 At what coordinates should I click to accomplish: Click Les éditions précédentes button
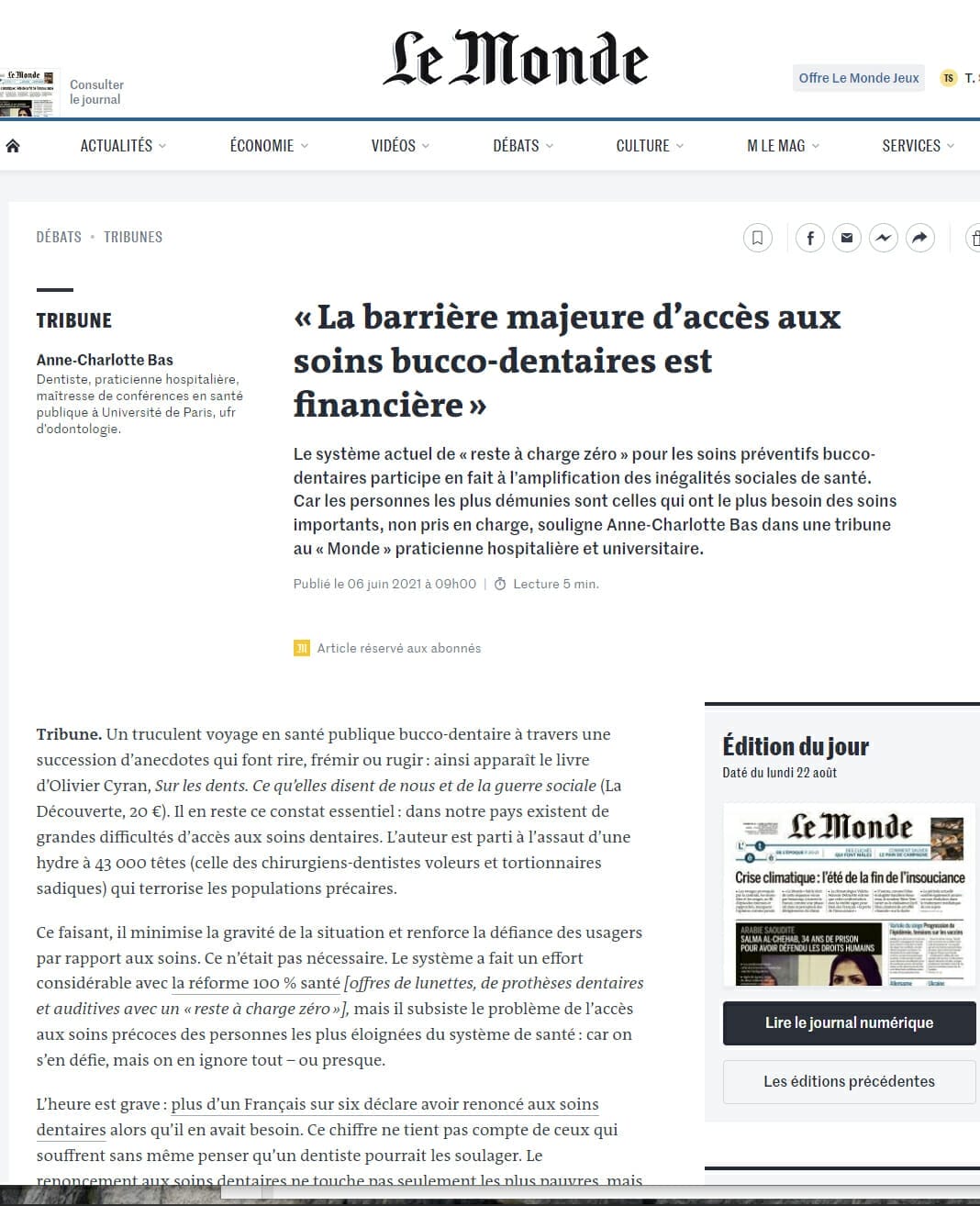849,1082
